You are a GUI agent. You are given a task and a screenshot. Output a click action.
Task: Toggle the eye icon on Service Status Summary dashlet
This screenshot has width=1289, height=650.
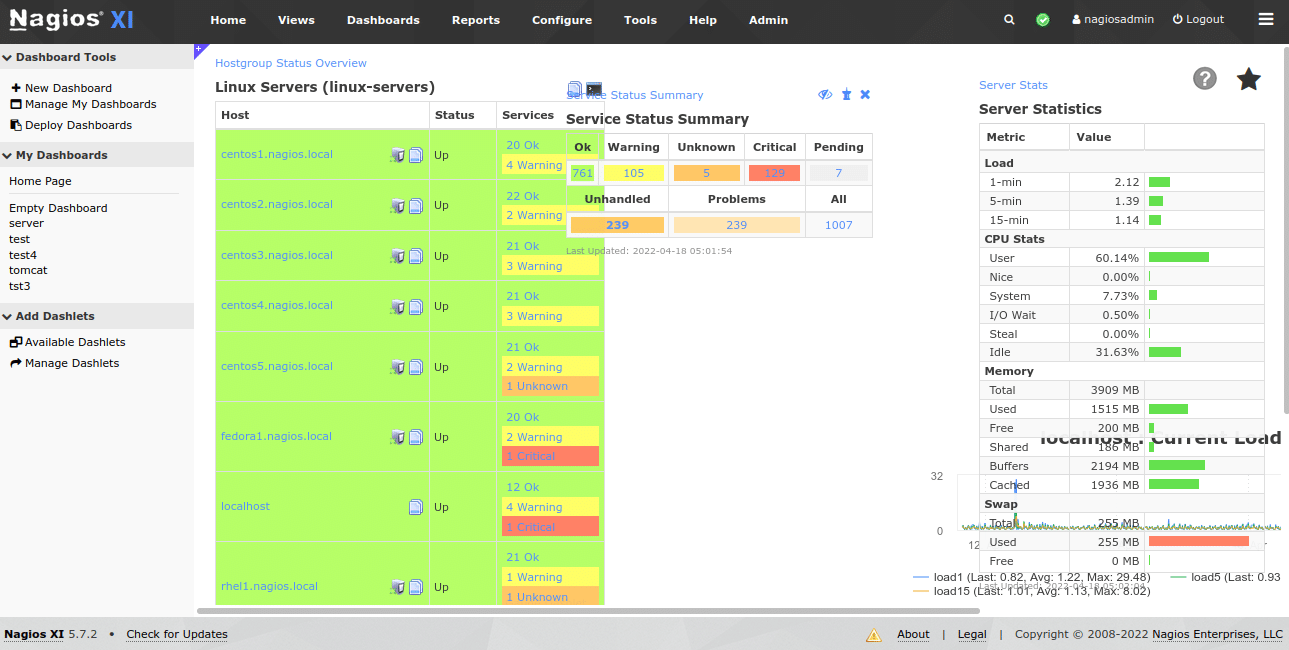click(x=825, y=95)
